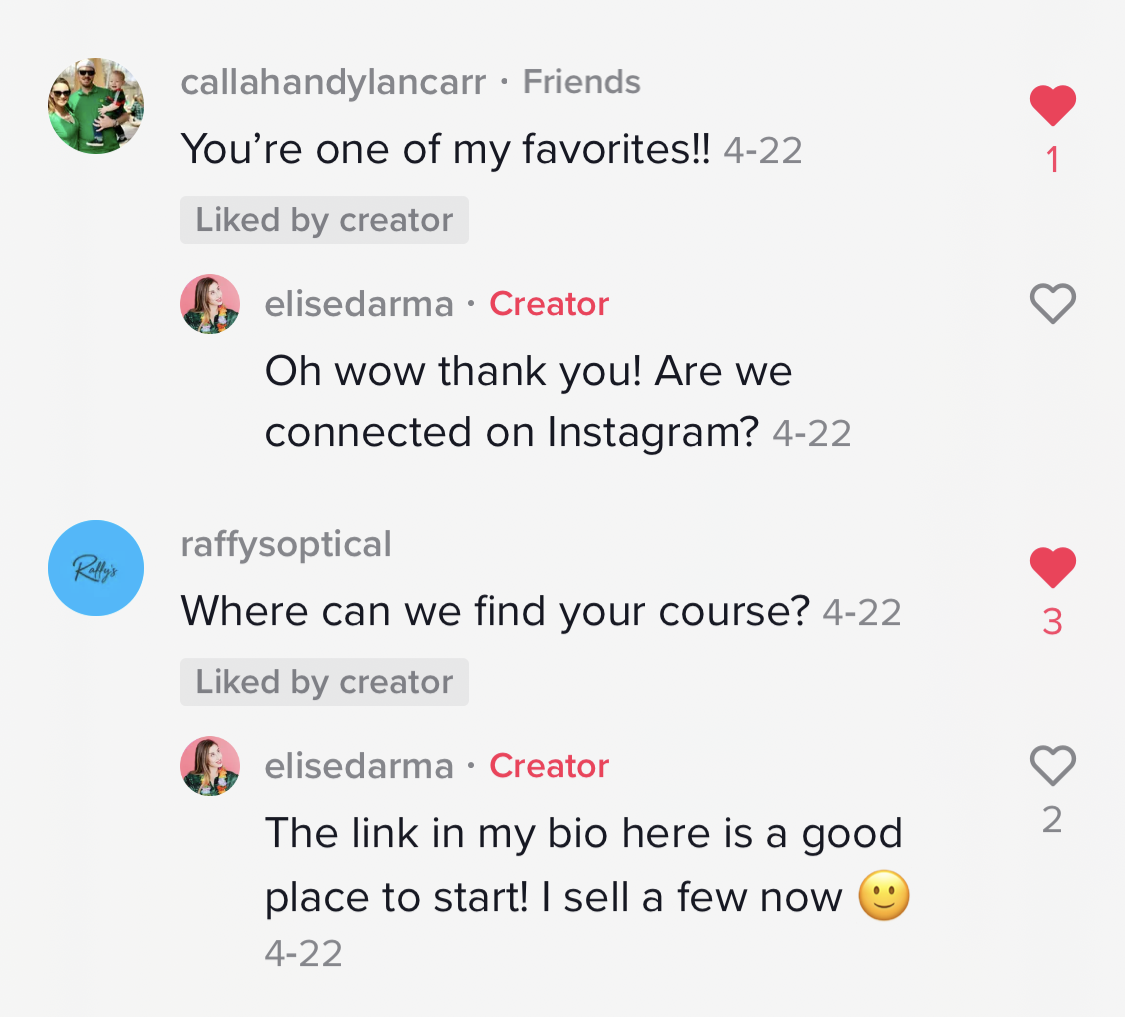This screenshot has height=1017, width=1125.
Task: Select the 'Where can we find your course?' comment
Action: pyautogui.click(x=494, y=612)
